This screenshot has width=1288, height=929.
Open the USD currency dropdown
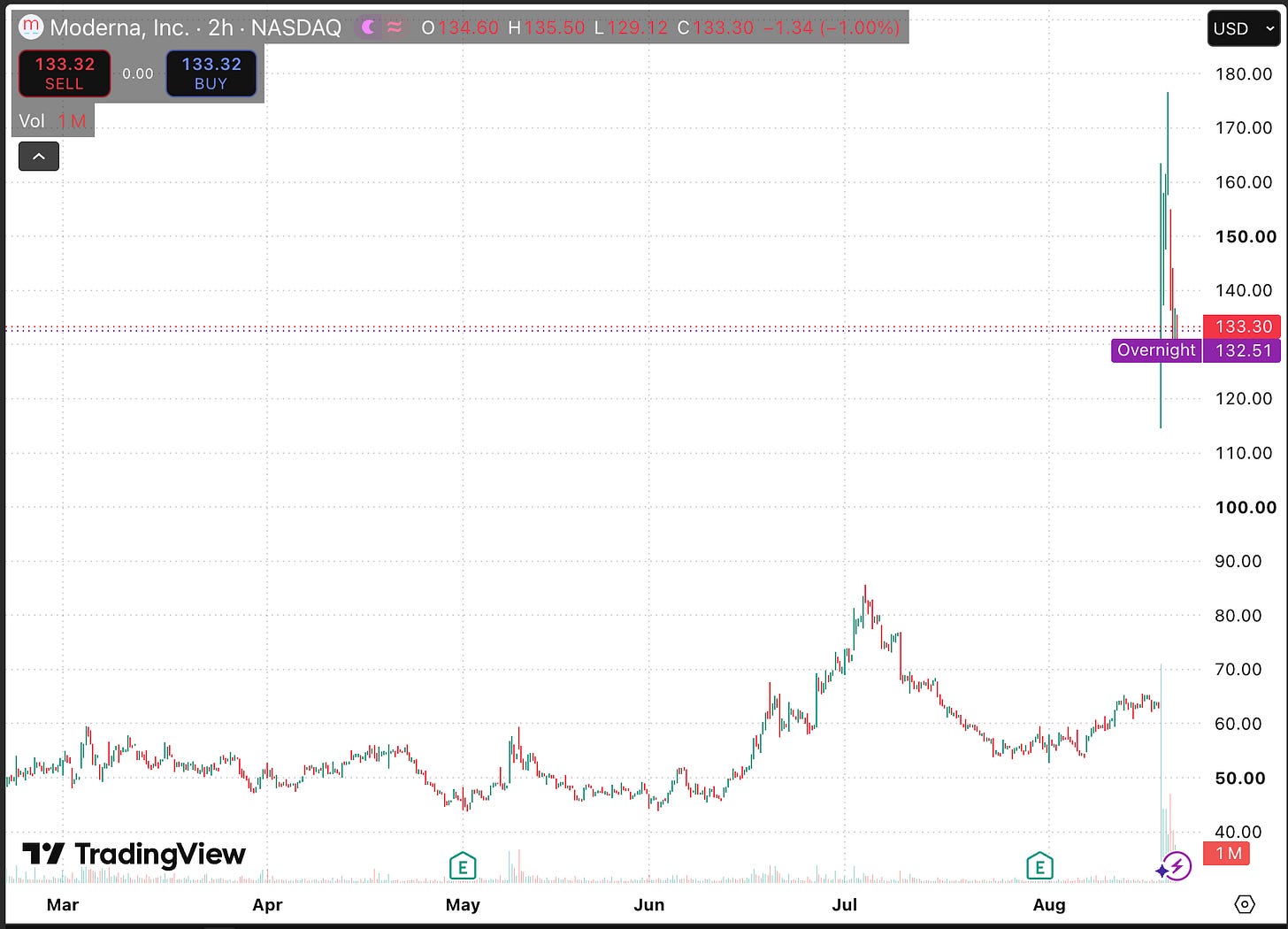pos(1244,28)
